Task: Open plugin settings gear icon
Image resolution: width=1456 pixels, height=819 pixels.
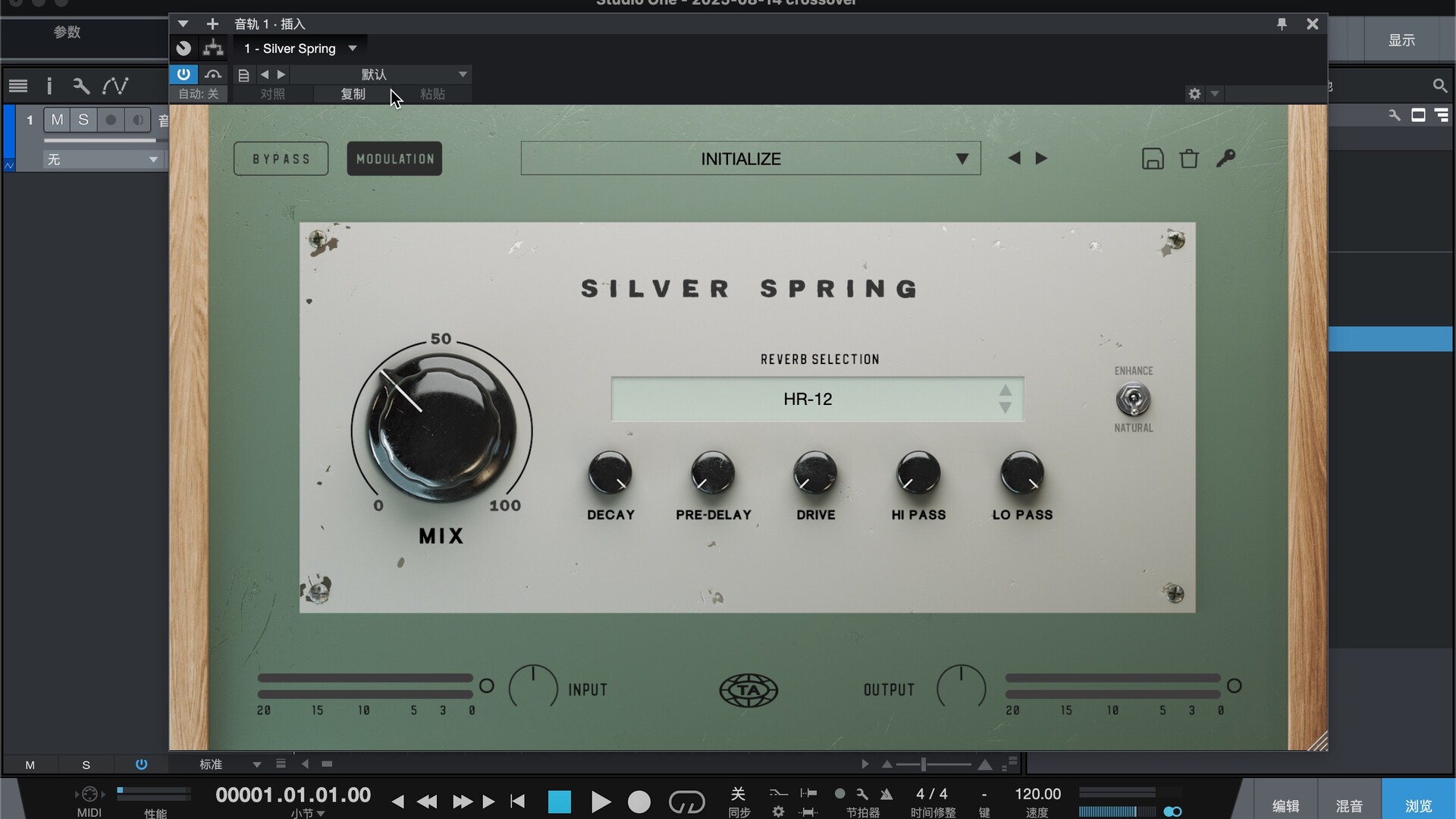Action: click(1194, 94)
